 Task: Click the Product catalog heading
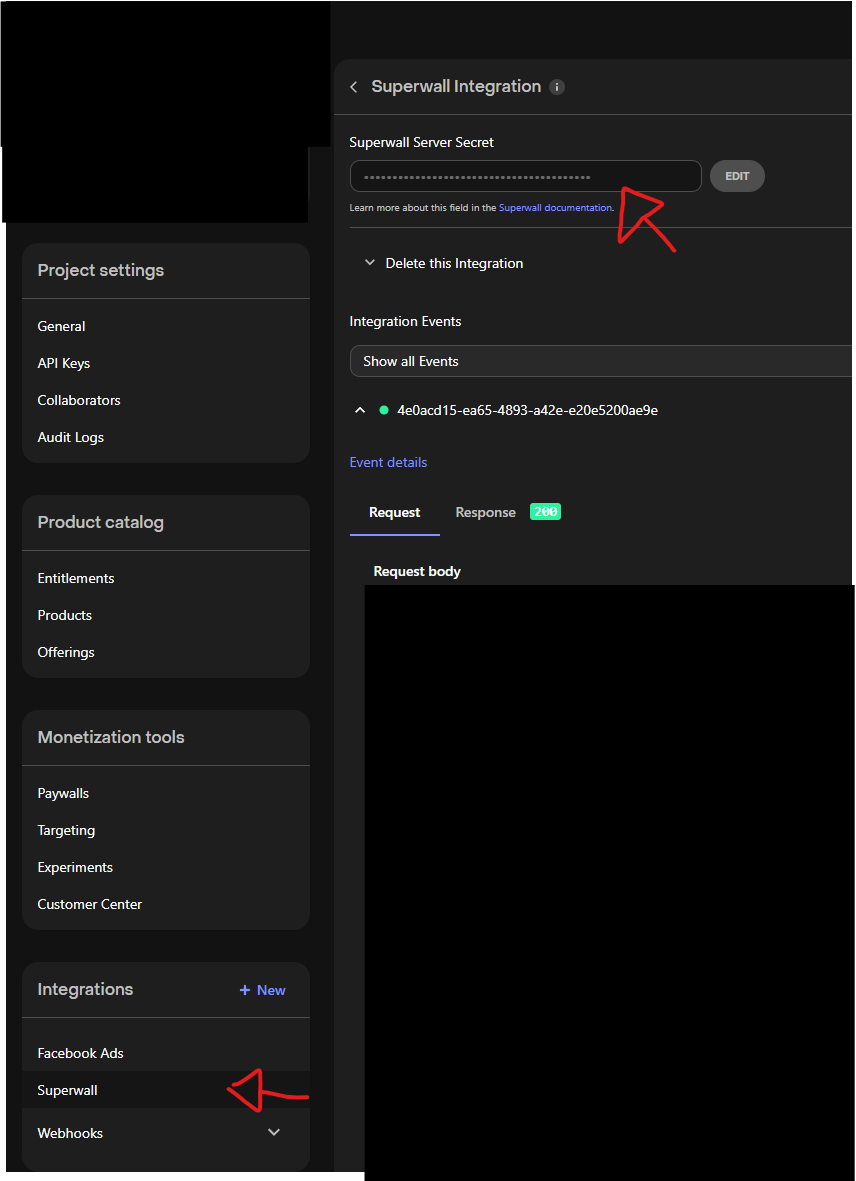tap(101, 523)
